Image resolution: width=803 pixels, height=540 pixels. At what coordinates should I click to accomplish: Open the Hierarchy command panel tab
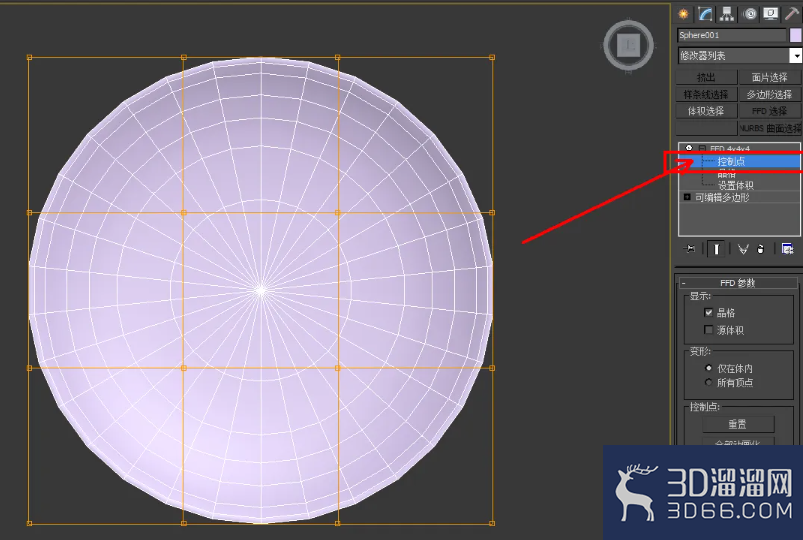tap(727, 14)
